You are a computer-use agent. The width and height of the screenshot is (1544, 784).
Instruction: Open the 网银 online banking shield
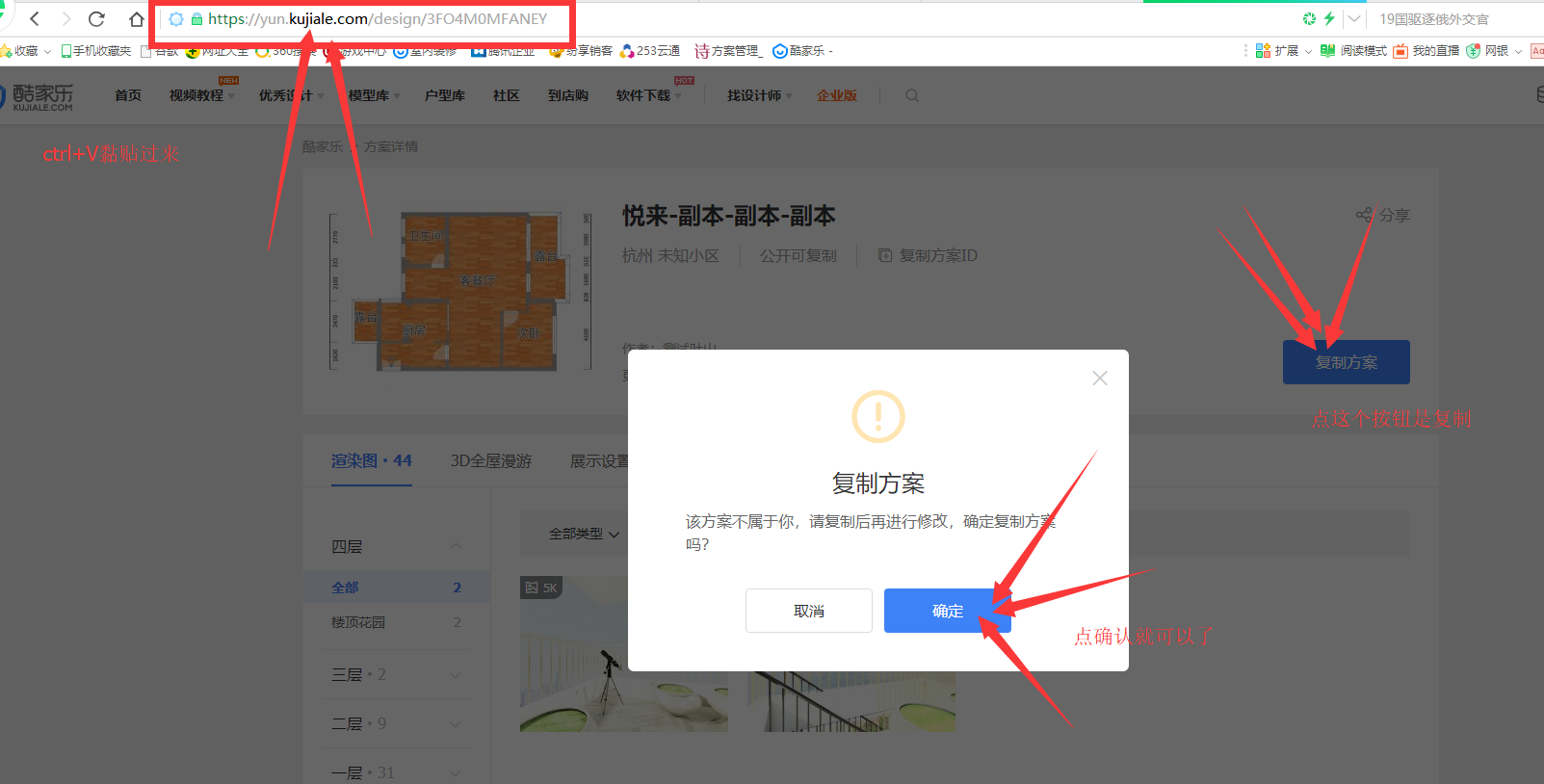(1473, 50)
